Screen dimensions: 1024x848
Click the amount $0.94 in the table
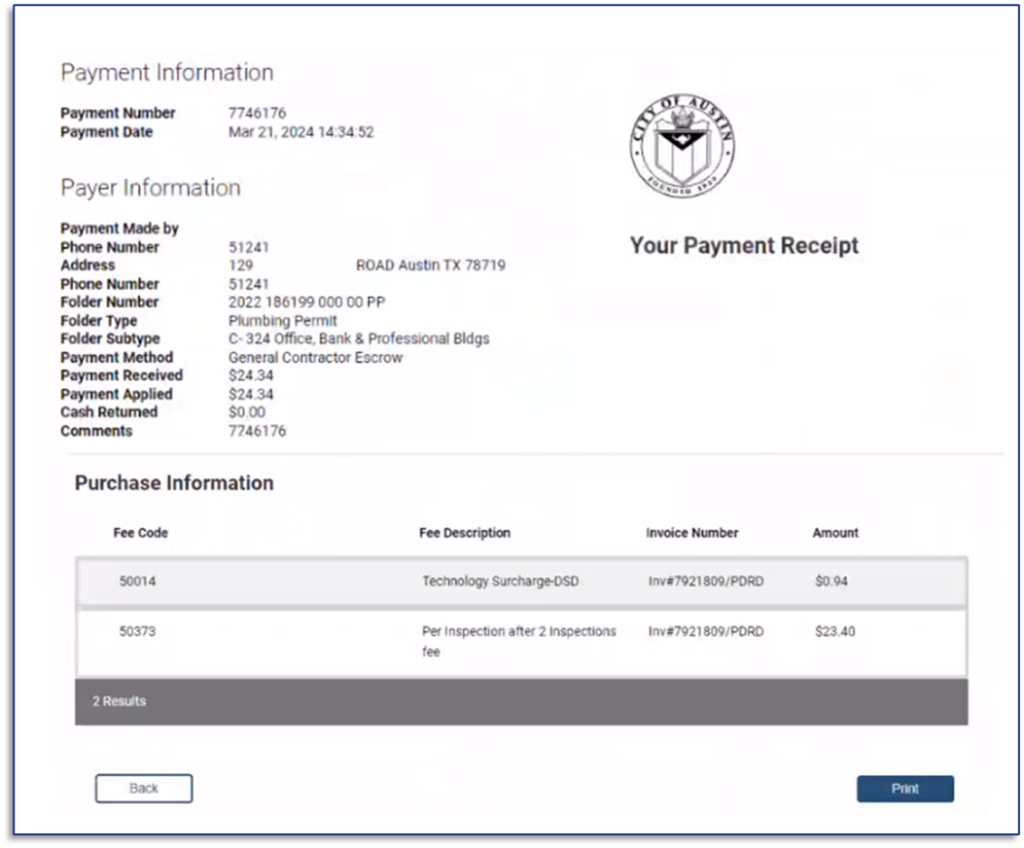click(831, 581)
